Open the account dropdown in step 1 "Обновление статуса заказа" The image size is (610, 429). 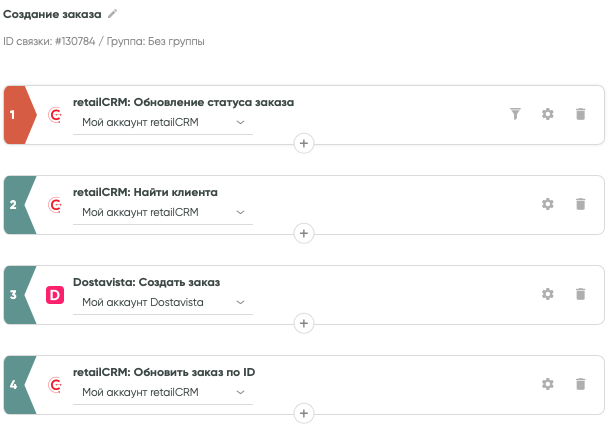tap(163, 123)
